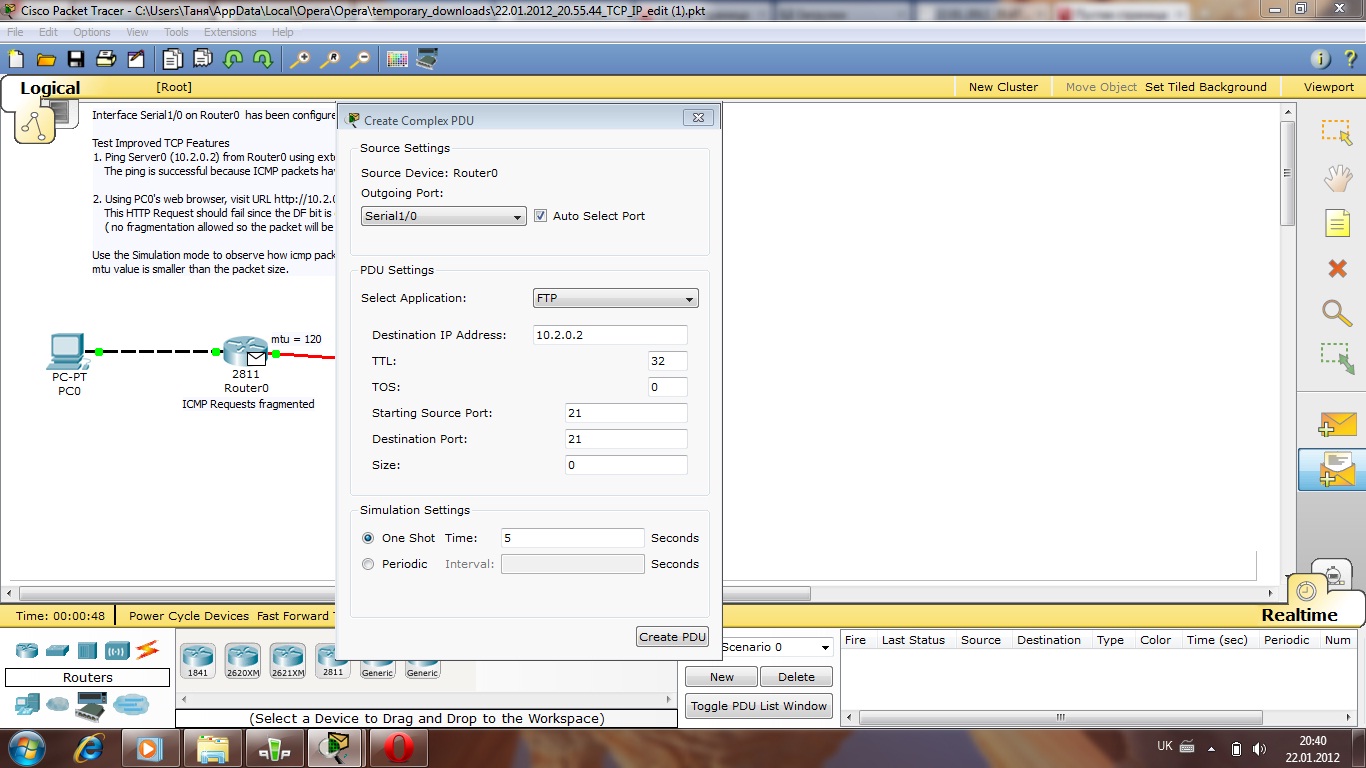Select the One Shot radio button
Viewport: 1366px width, 768px height.
368,538
